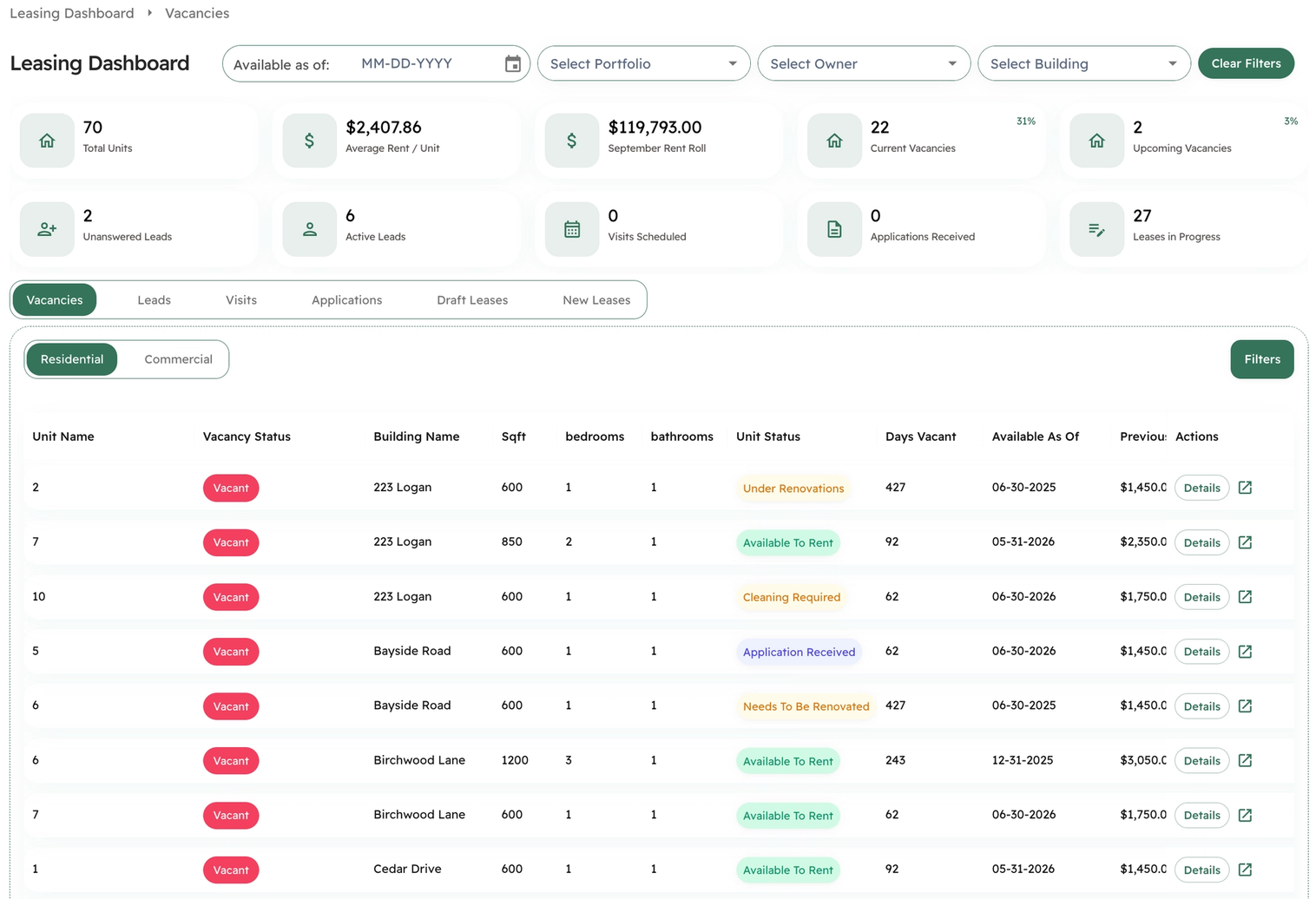Open external link for Birchwood Lane unit 6

(x=1245, y=760)
